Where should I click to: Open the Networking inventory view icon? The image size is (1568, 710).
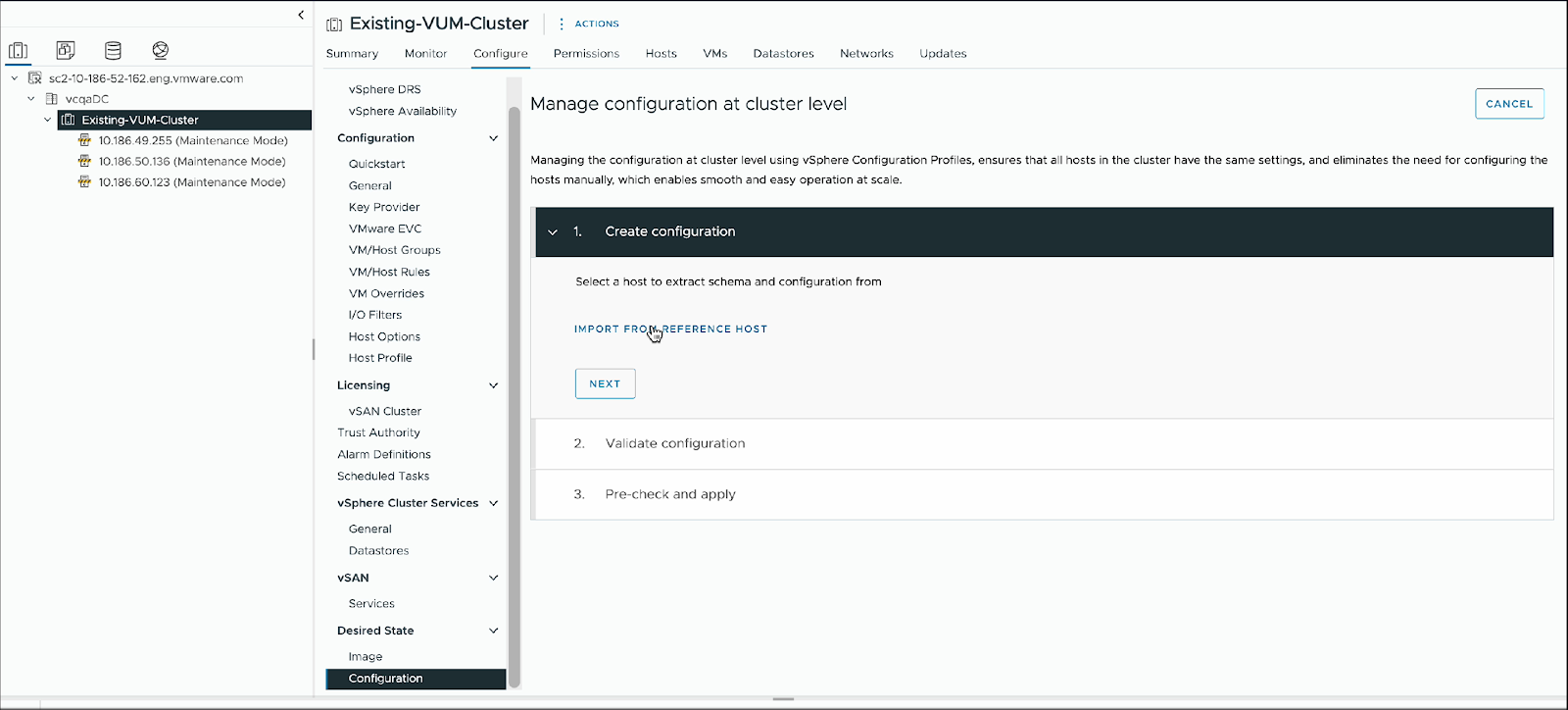[161, 50]
